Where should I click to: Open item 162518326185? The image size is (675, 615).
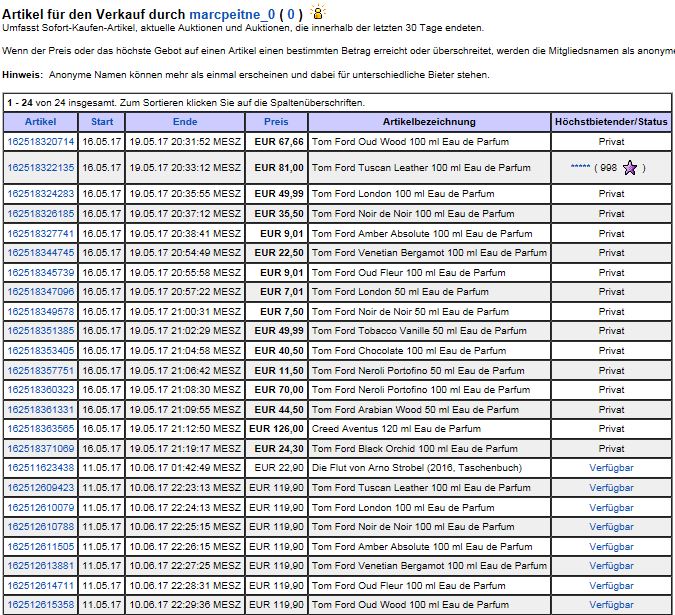tap(41, 213)
